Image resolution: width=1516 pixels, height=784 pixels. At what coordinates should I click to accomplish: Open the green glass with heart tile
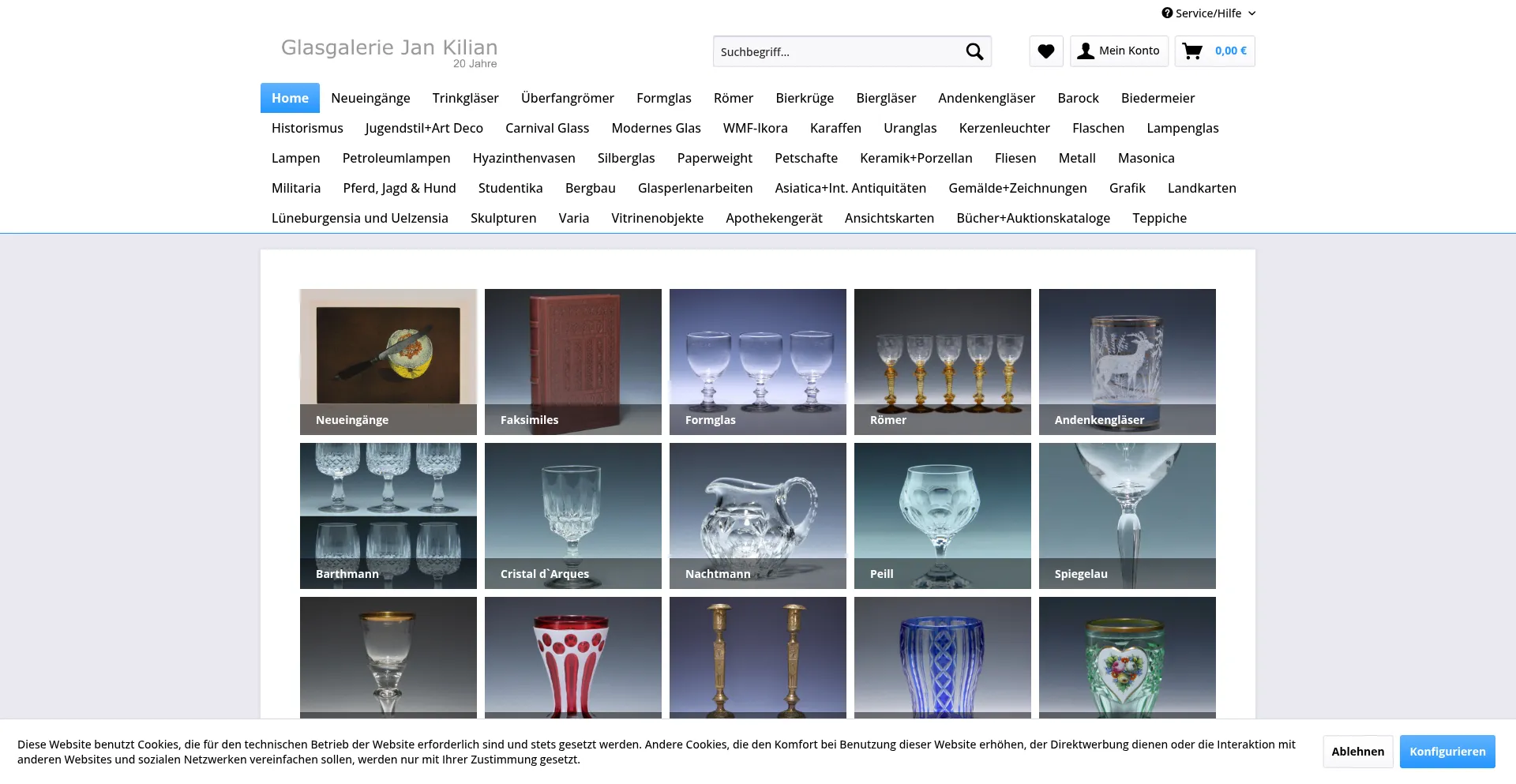(x=1128, y=658)
